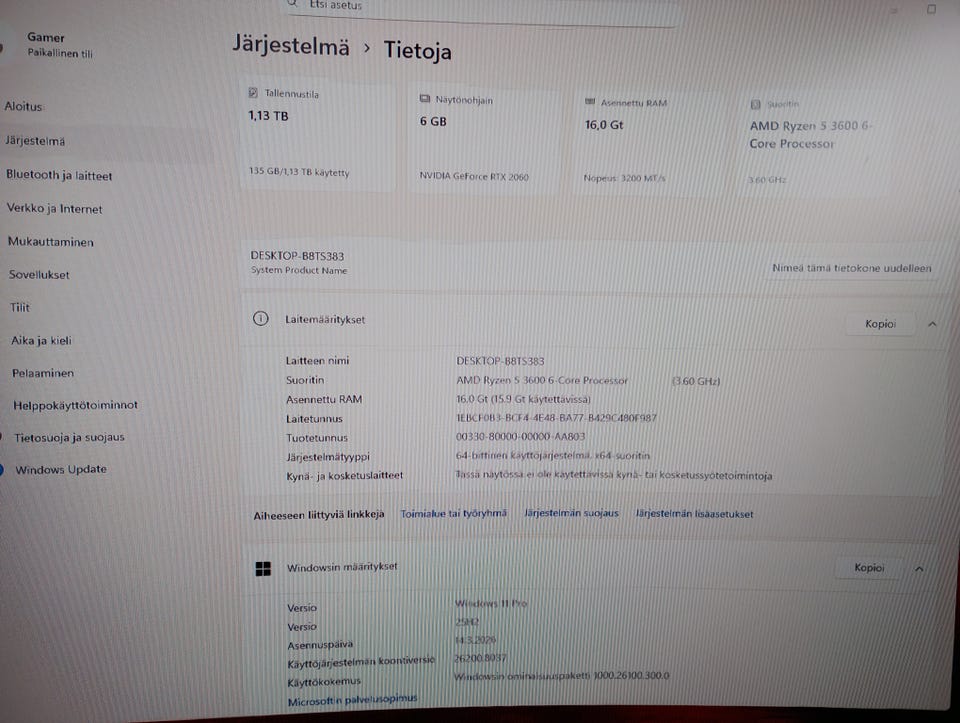Open the Näytönohjain 6 GB card
This screenshot has width=960, height=723.
[x=484, y=139]
